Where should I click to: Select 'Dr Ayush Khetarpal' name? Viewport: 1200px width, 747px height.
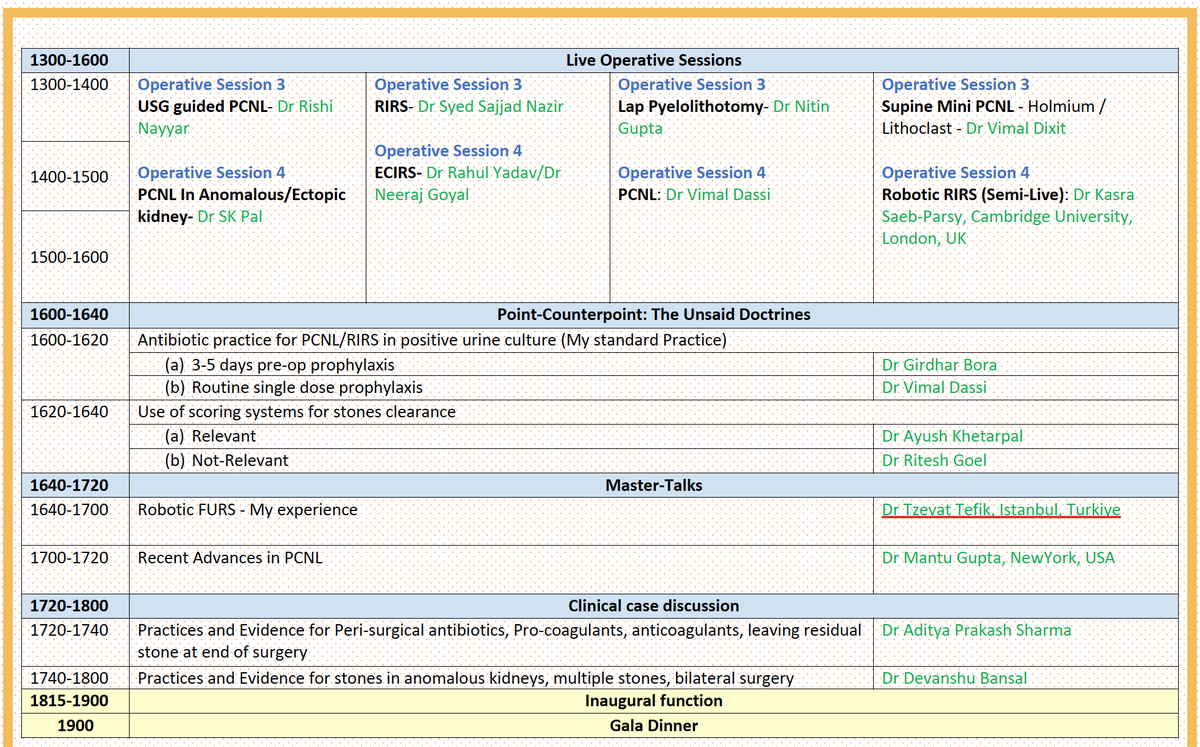tap(952, 436)
